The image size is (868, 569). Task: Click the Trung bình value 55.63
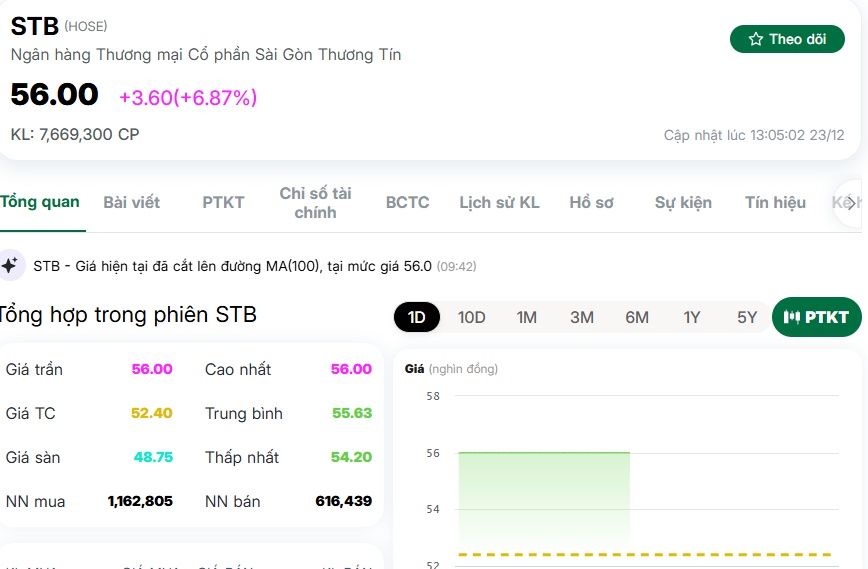point(352,413)
